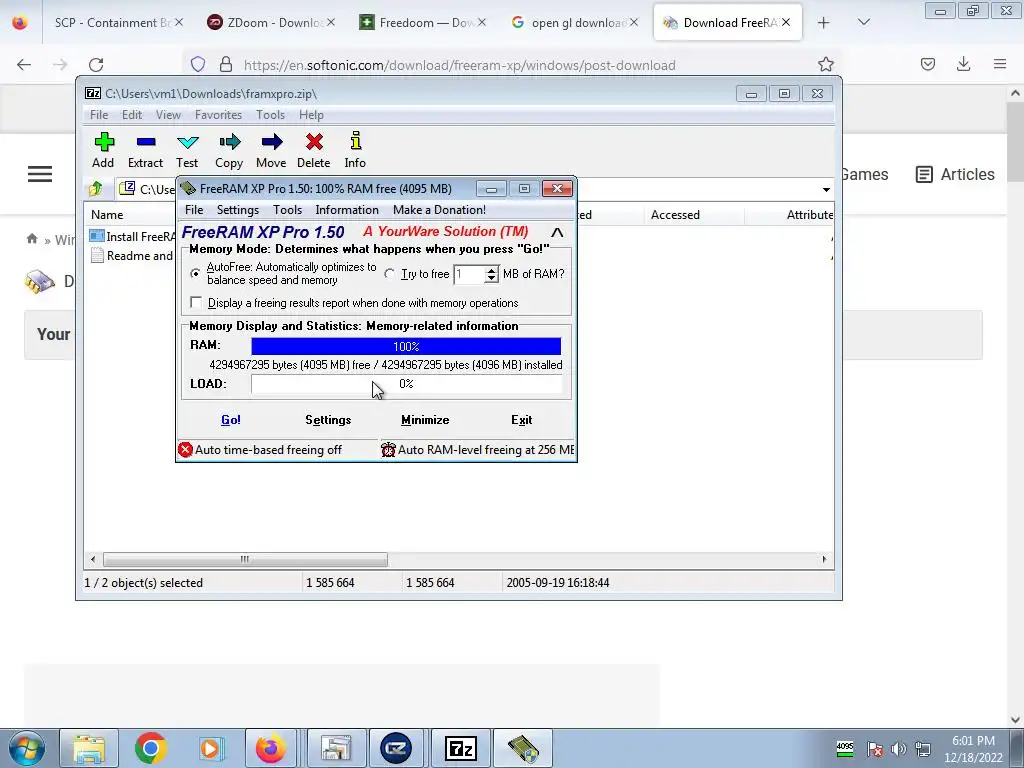Click the Info icon in 7-Zip toolbar
The height and width of the screenshot is (768, 1024).
pyautogui.click(x=355, y=141)
